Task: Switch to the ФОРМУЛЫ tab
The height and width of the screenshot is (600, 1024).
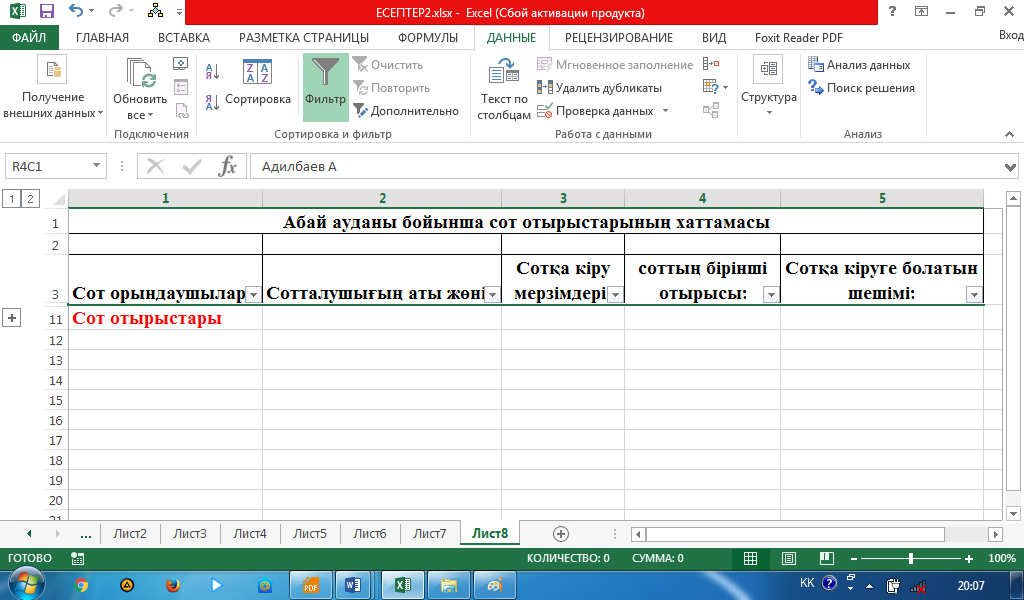Action: (x=428, y=37)
